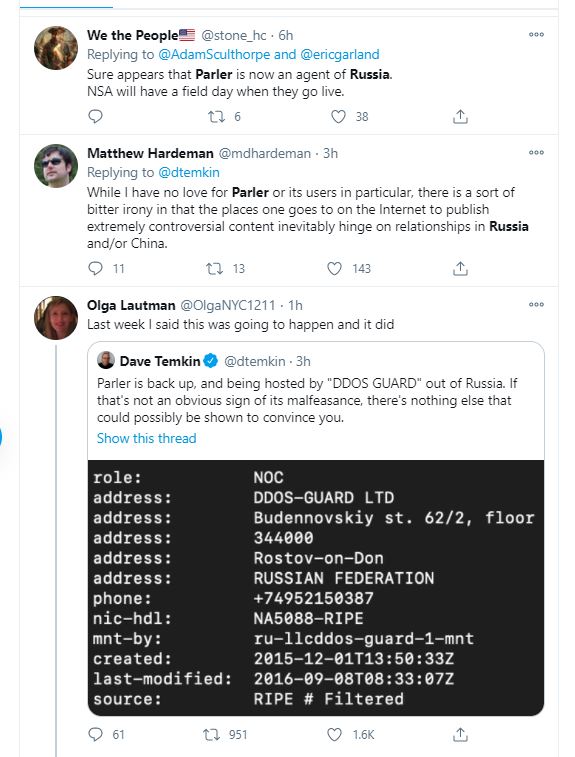The height and width of the screenshot is (757, 575).
Task: Like Matthew Hardeman's tweet with 143 likes
Action: click(335, 268)
